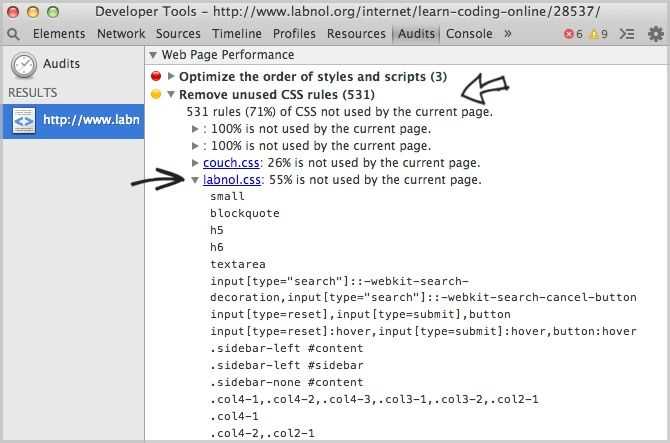Switch to the Console tab

[469, 34]
